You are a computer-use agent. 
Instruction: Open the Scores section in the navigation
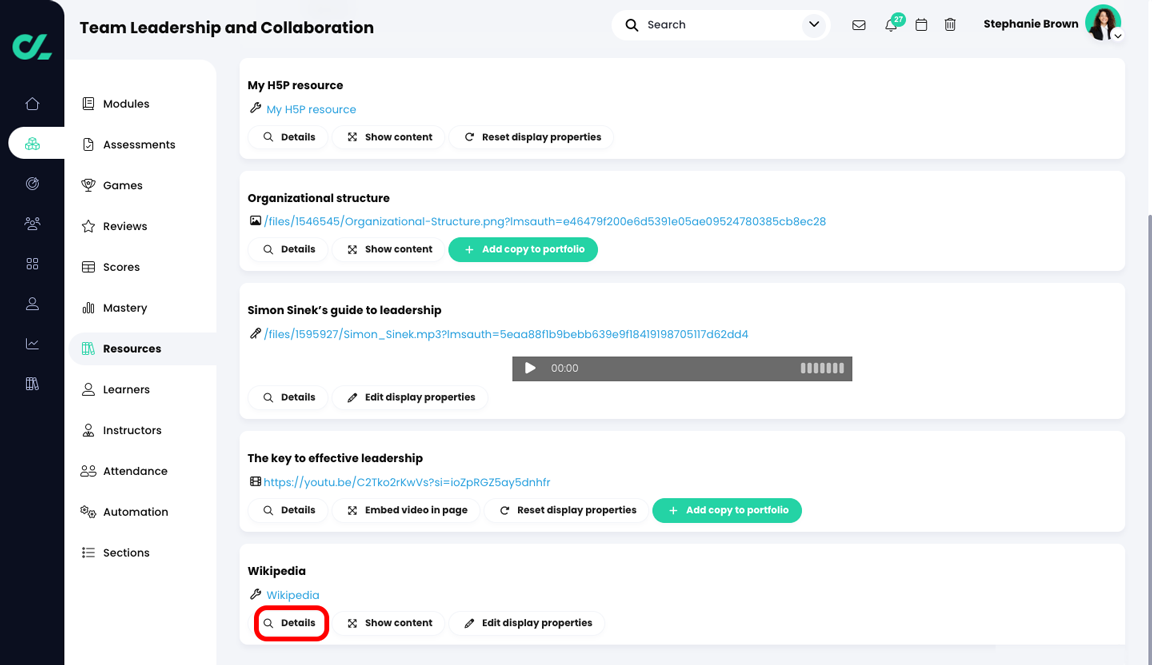(121, 266)
